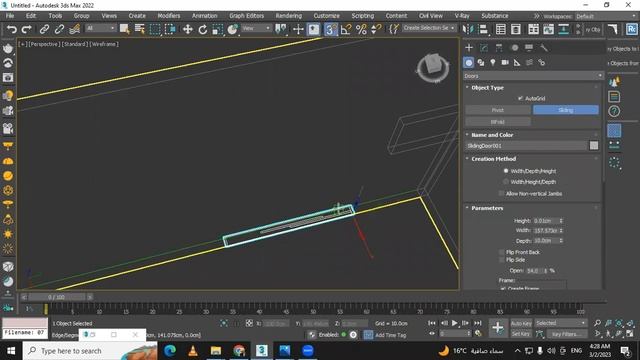The height and width of the screenshot is (360, 640).
Task: Click the Play Animation button
Action: click(x=454, y=323)
